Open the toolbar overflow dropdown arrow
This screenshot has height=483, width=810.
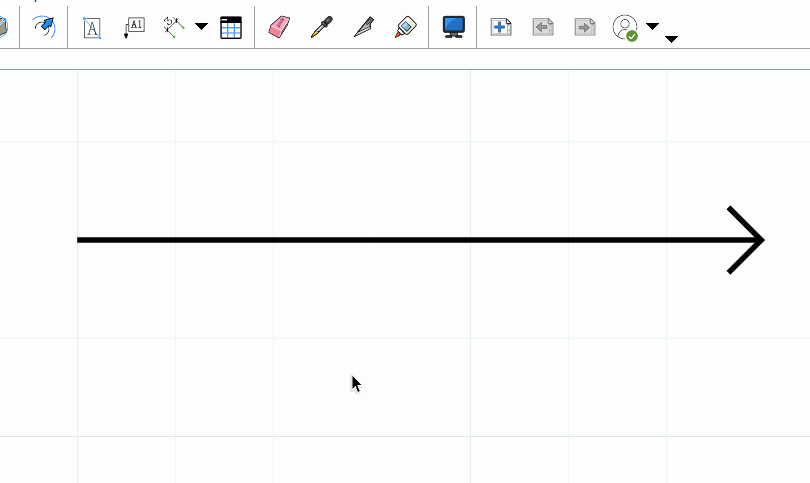point(671,39)
